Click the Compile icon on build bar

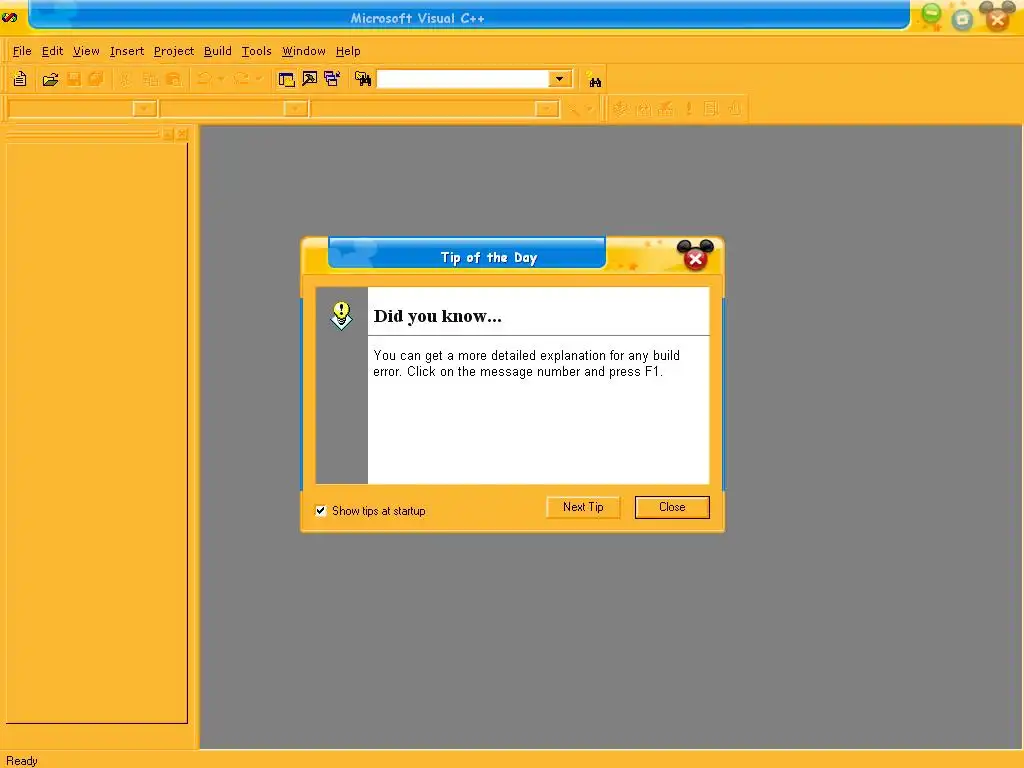click(x=620, y=109)
